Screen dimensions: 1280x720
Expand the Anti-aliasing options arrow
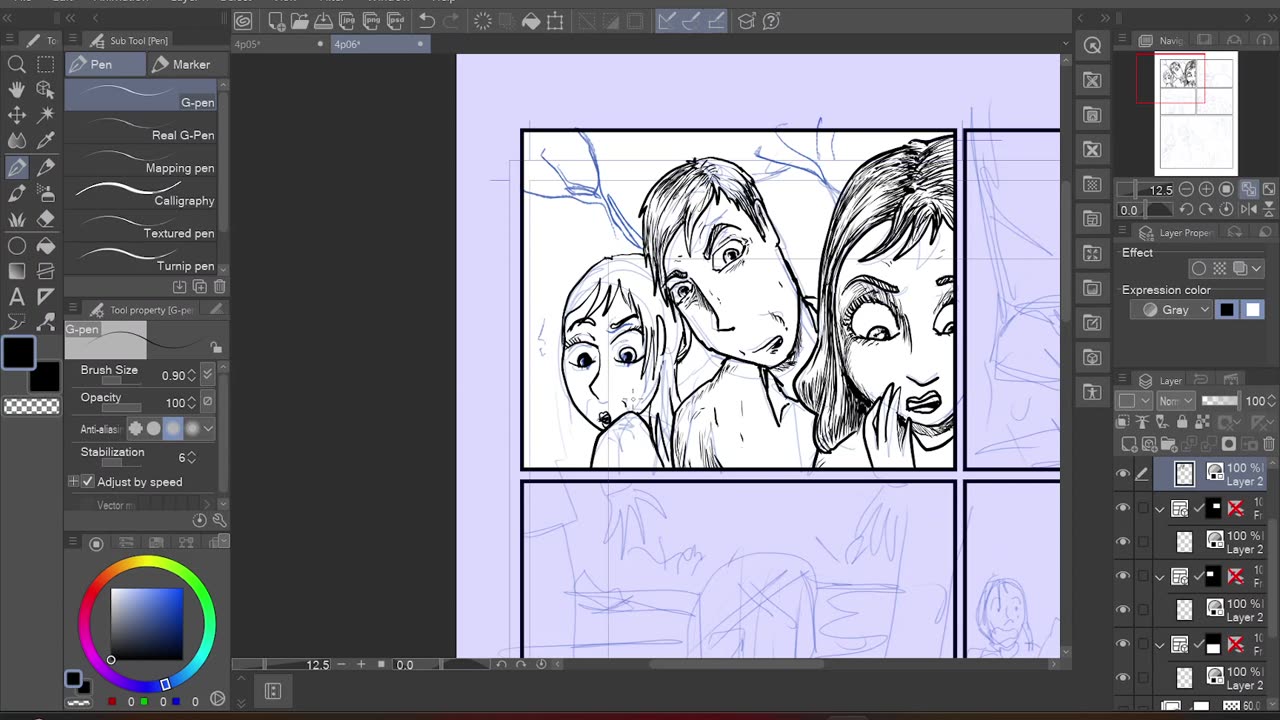pyautogui.click(x=208, y=428)
